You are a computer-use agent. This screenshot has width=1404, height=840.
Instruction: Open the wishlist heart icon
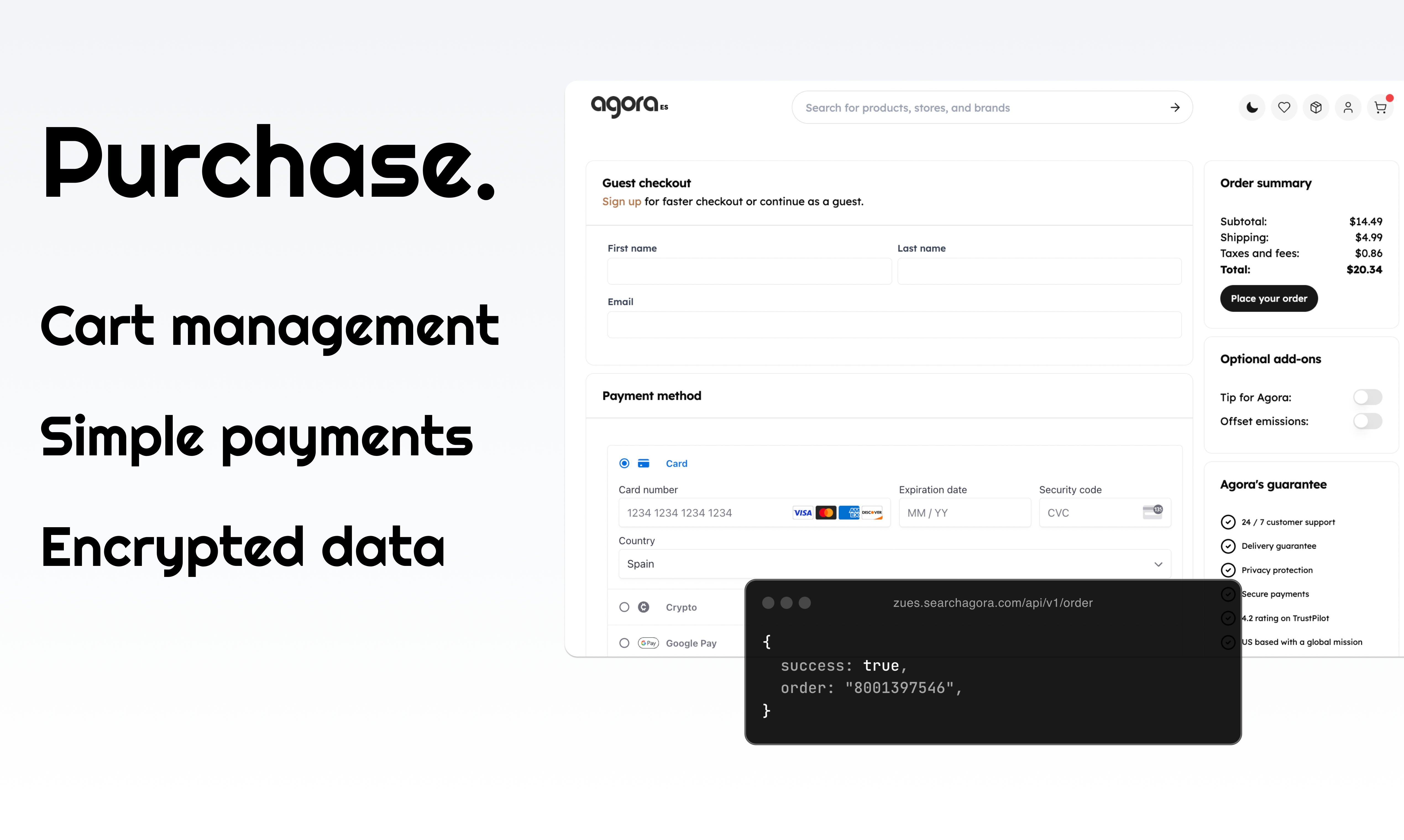click(1284, 107)
